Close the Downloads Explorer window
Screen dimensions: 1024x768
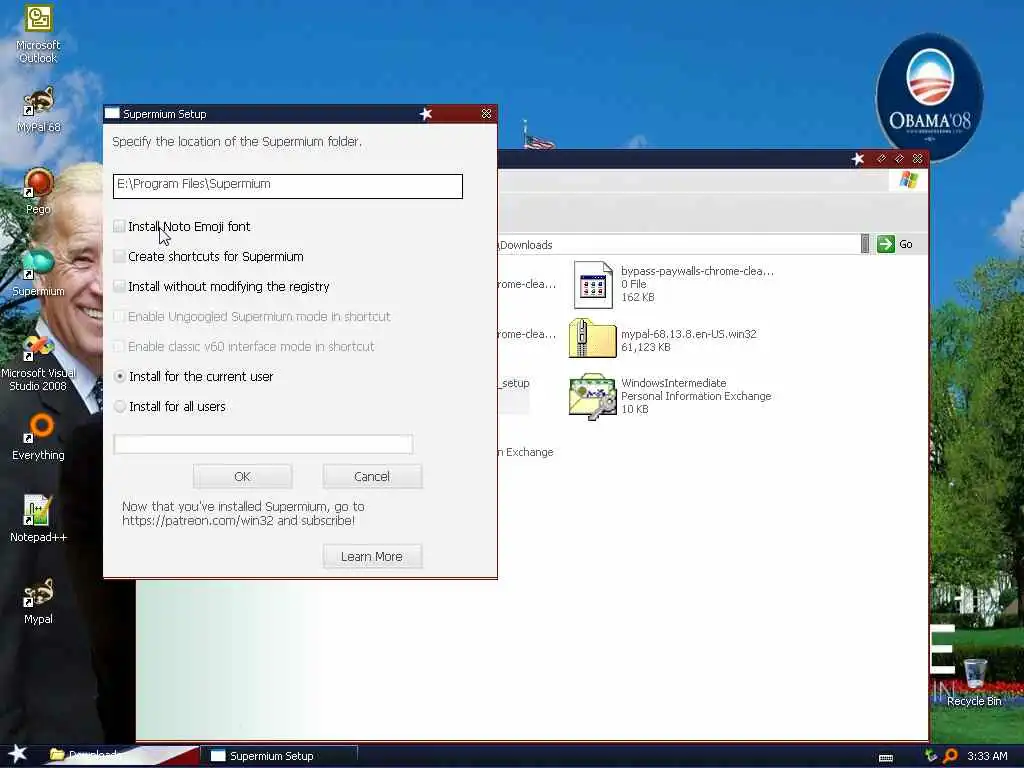click(918, 159)
